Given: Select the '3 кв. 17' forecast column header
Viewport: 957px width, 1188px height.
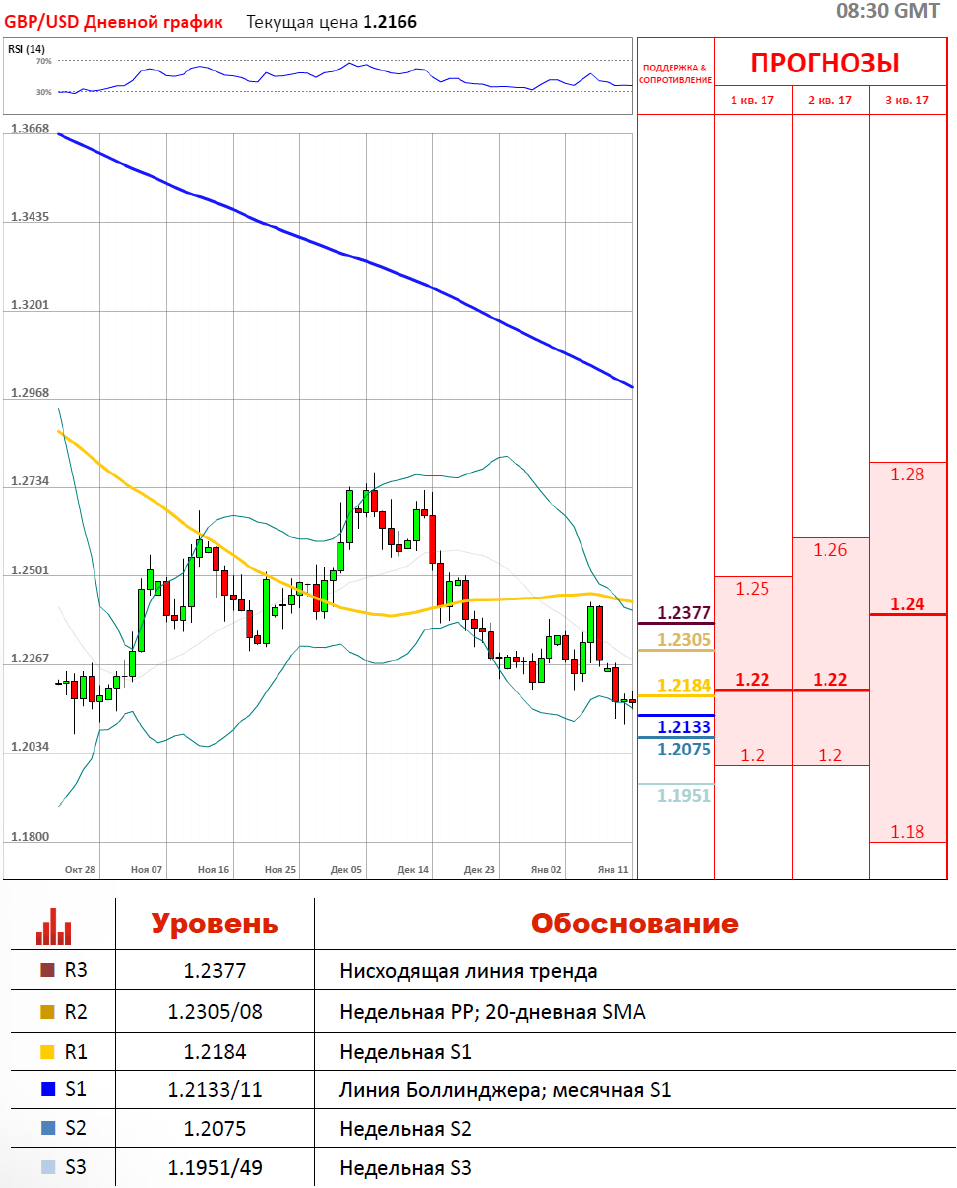Looking at the screenshot, I should coord(907,100).
